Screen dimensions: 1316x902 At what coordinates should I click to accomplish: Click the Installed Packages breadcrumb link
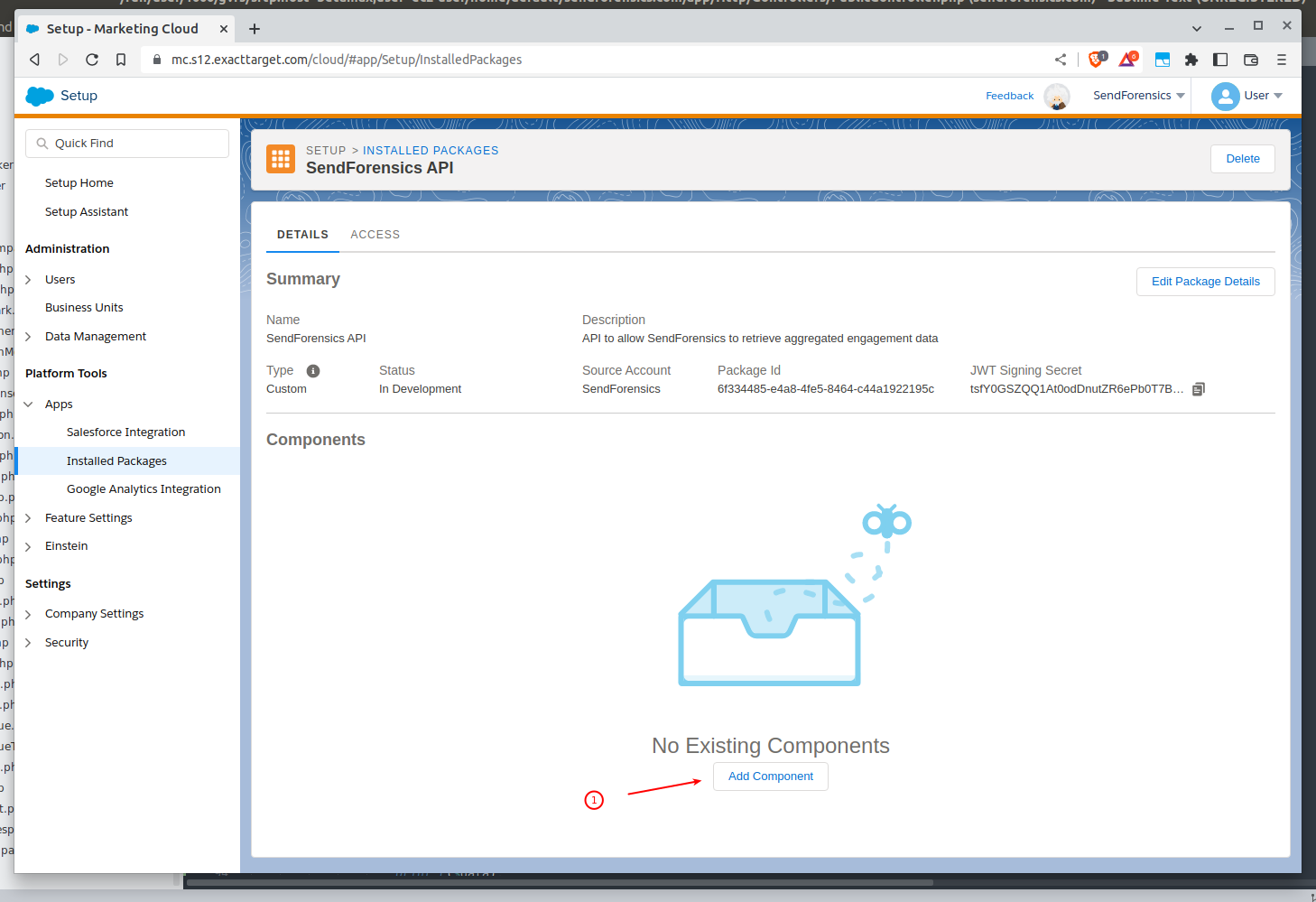(431, 151)
